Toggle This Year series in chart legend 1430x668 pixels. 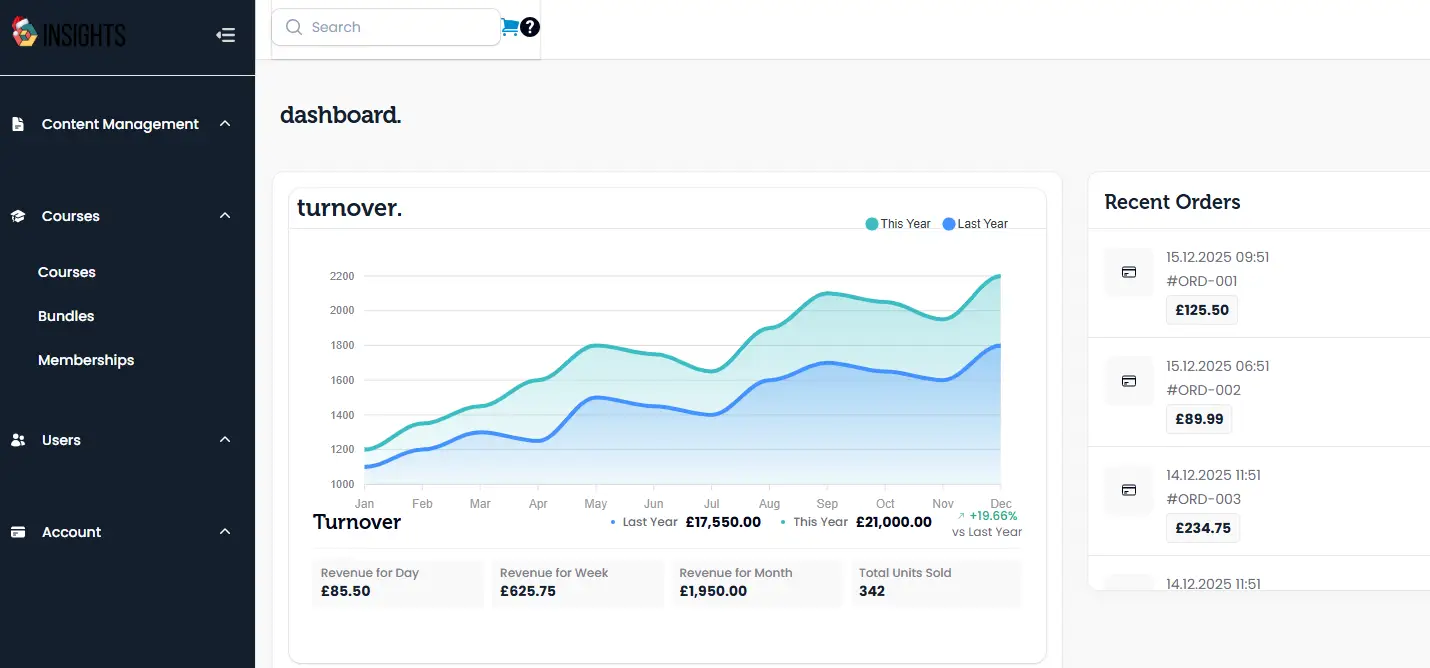click(898, 224)
